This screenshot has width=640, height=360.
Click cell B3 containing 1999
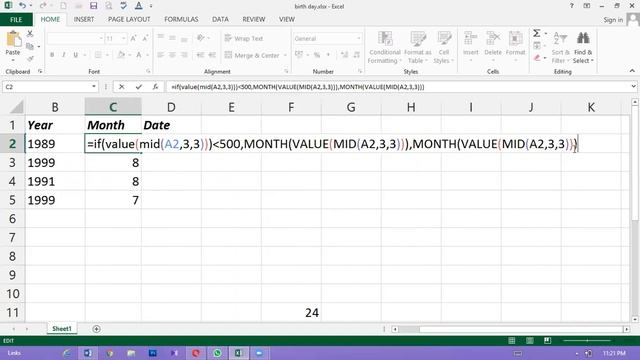55,162
